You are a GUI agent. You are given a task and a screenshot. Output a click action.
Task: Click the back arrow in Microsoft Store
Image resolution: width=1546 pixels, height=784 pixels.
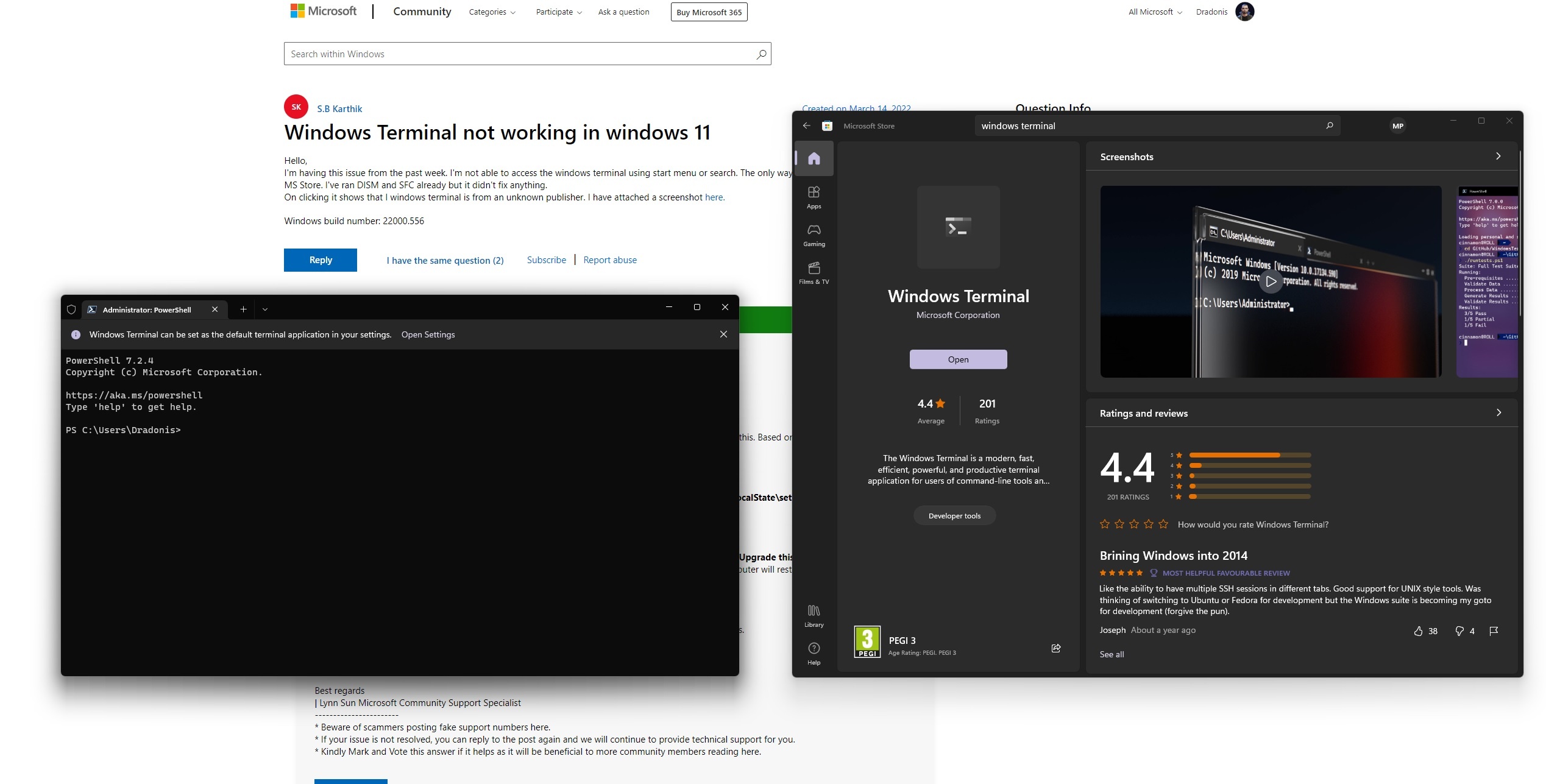pyautogui.click(x=807, y=125)
